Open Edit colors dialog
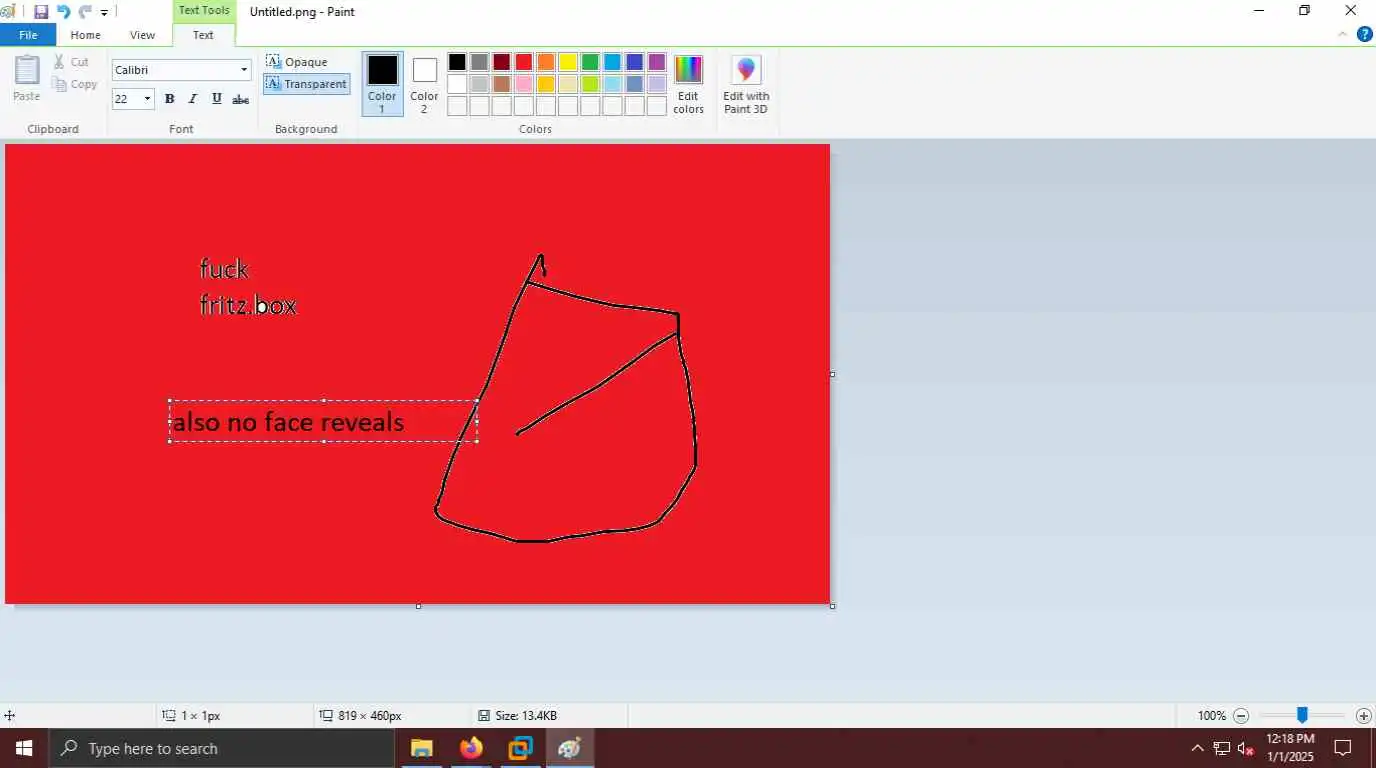Image resolution: width=1376 pixels, height=768 pixels. click(x=688, y=84)
